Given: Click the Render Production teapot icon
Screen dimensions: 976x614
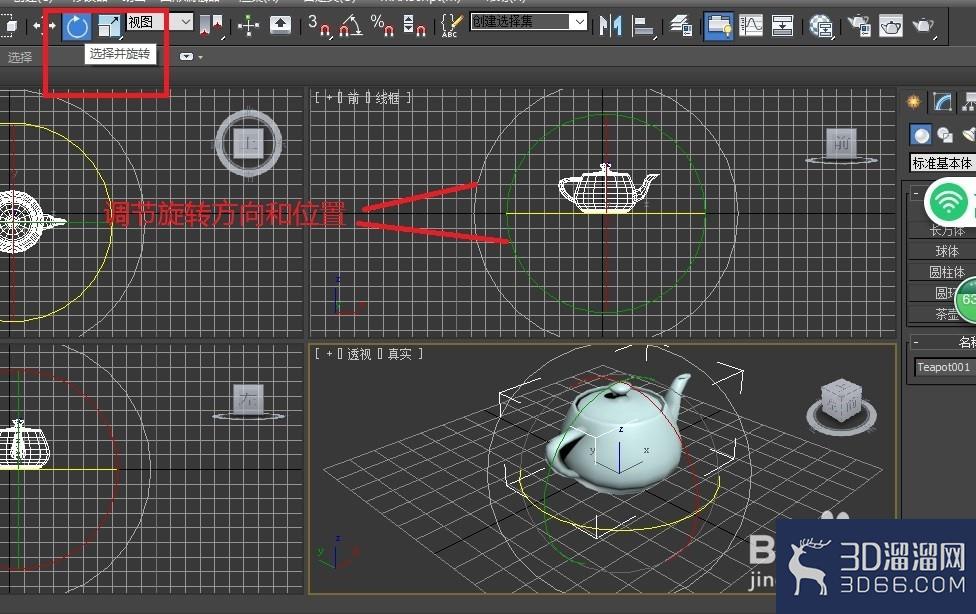Looking at the screenshot, I should [x=924, y=26].
